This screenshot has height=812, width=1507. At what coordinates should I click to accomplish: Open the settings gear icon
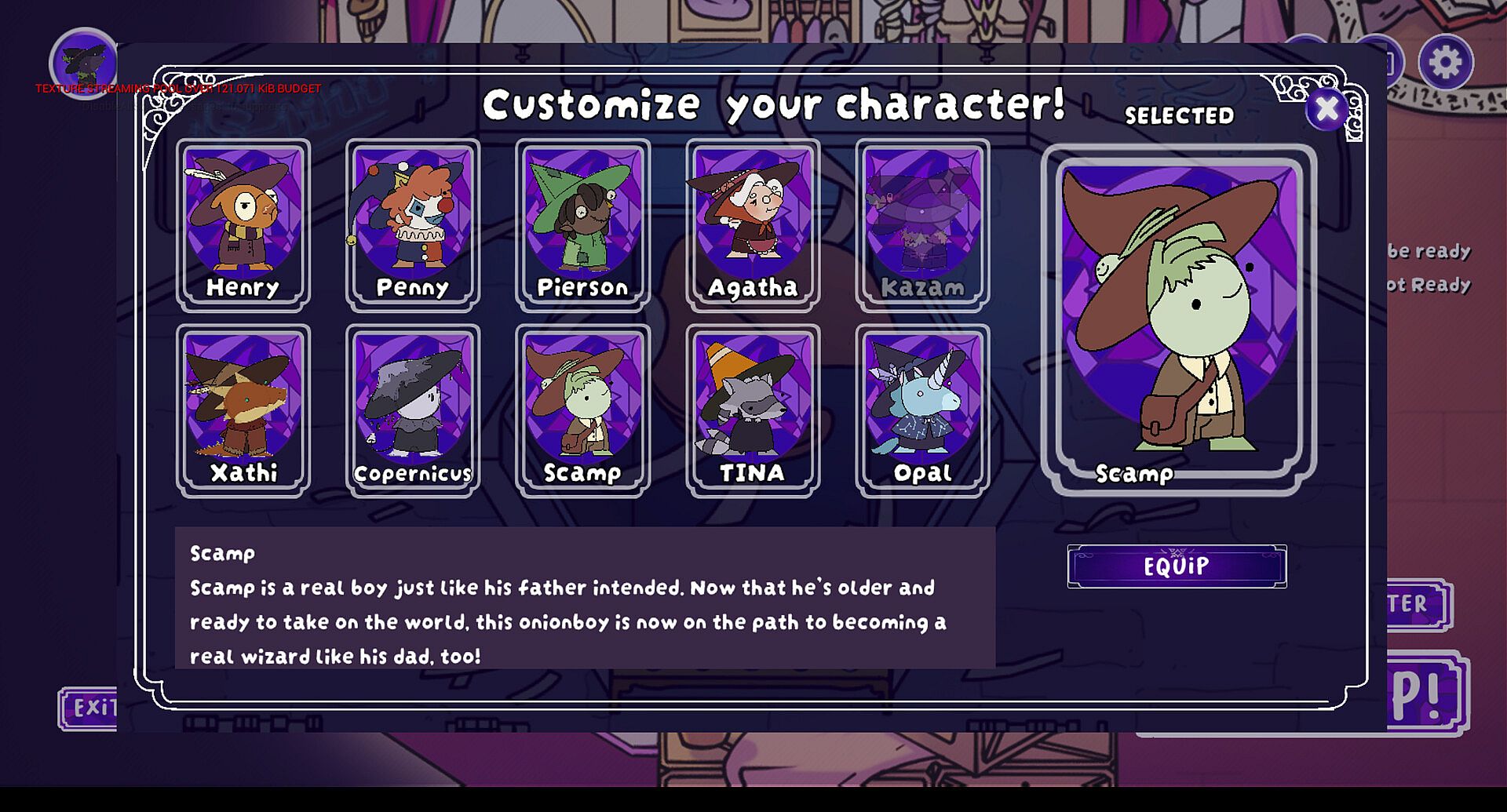click(x=1445, y=63)
